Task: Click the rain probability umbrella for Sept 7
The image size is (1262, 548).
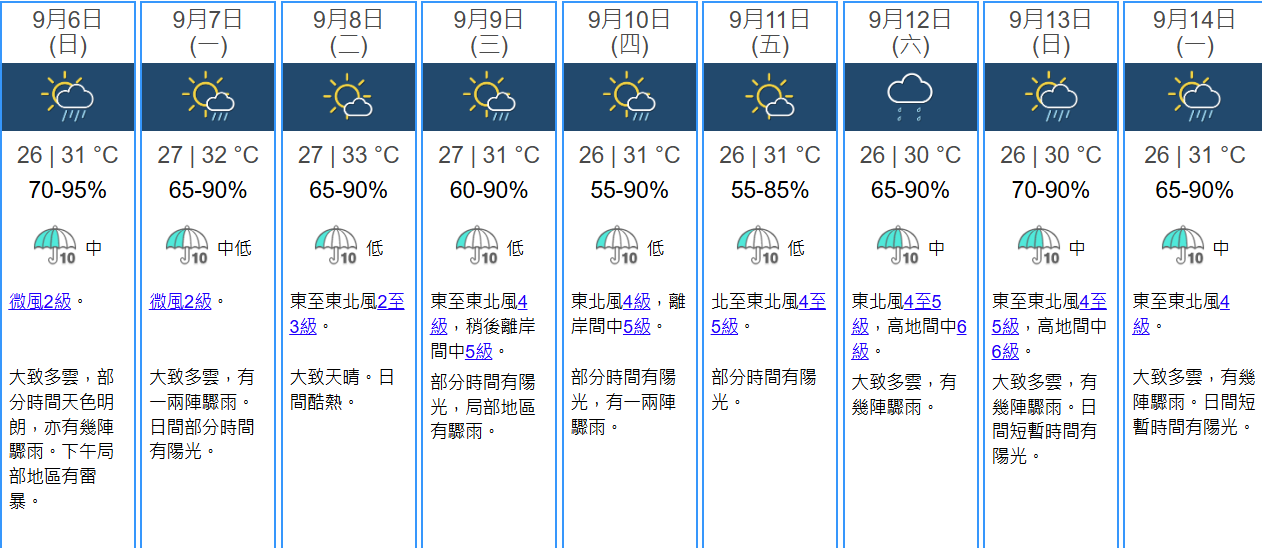Action: point(187,245)
